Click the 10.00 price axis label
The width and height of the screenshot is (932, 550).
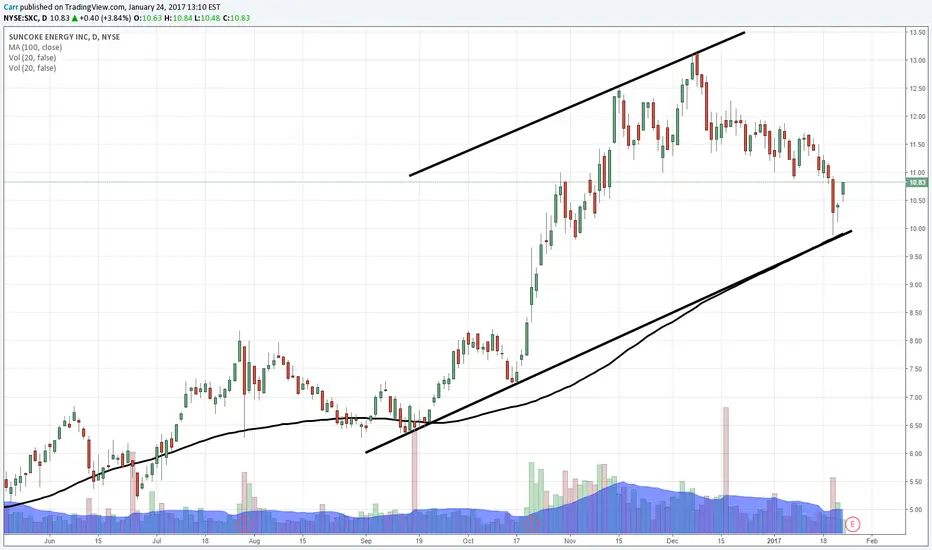[918, 229]
